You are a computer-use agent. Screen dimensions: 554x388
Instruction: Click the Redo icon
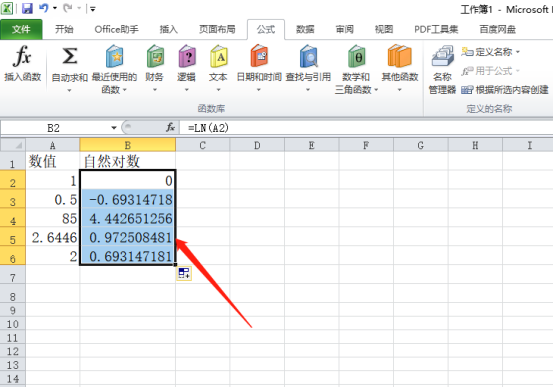68,8
